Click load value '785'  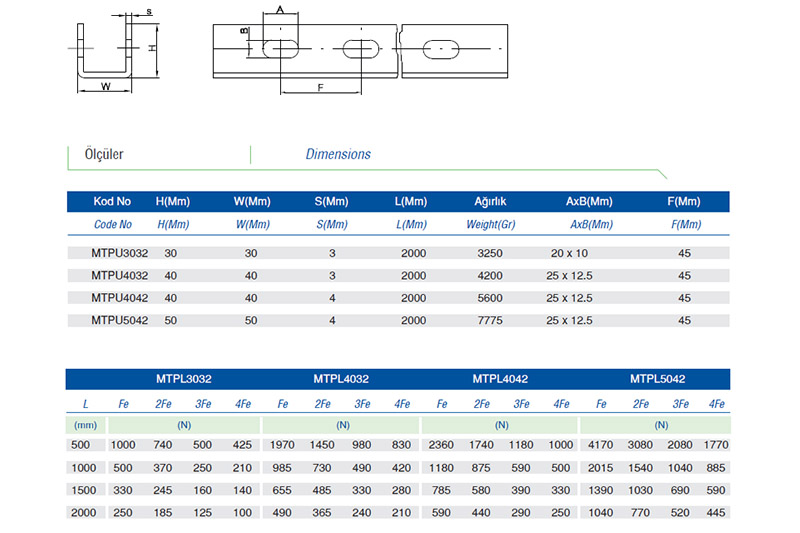(x=441, y=490)
